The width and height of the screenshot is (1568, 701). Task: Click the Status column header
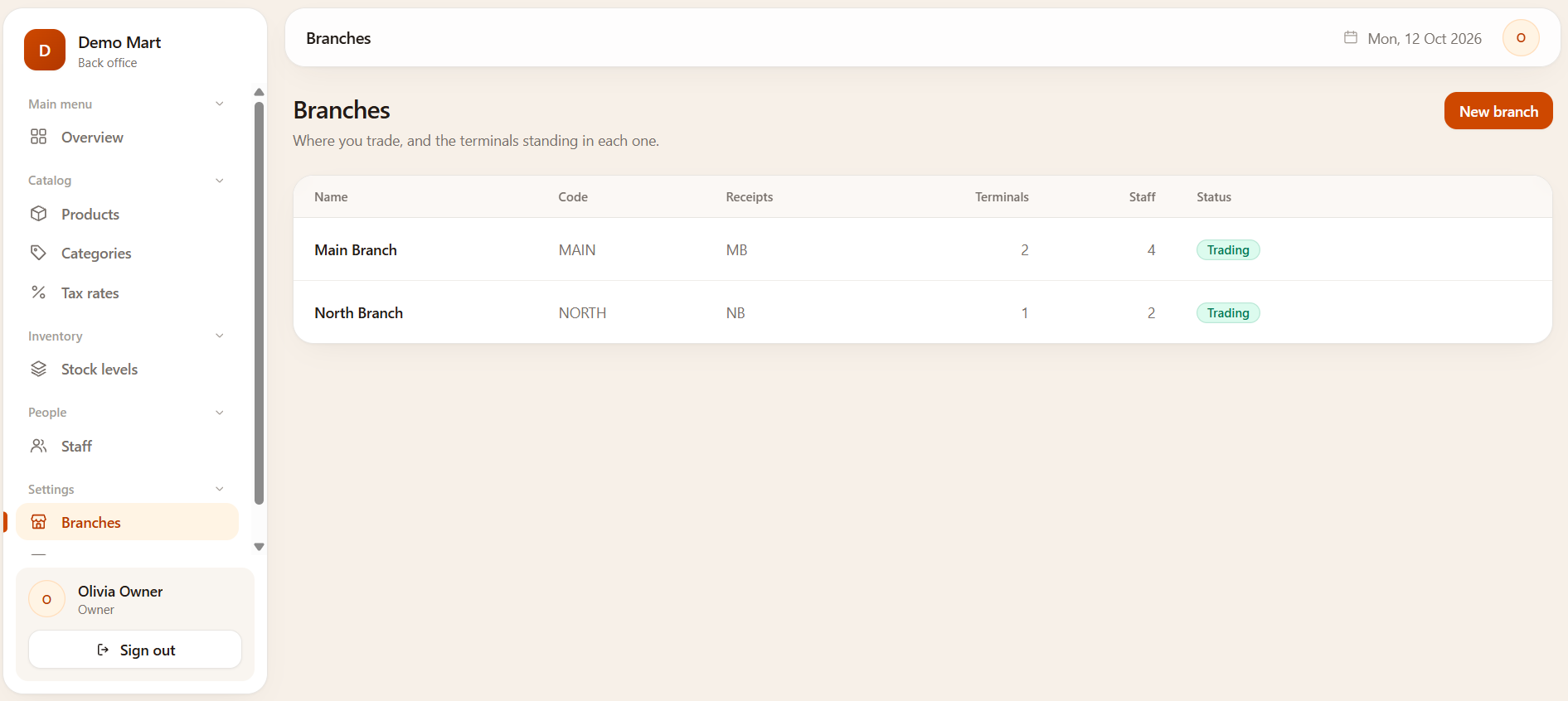coord(1214,196)
